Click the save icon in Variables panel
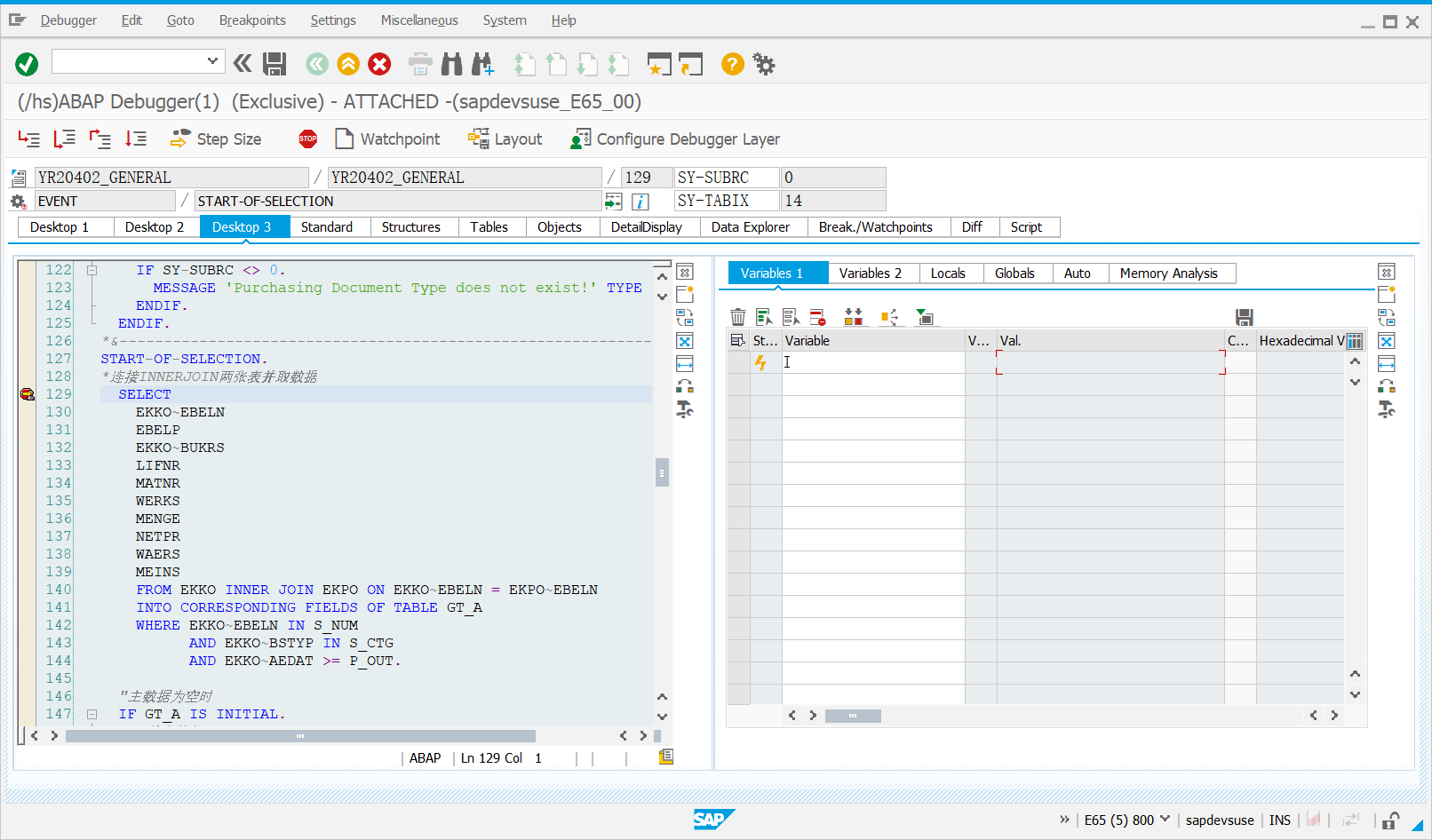The image size is (1432, 840). (1245, 317)
